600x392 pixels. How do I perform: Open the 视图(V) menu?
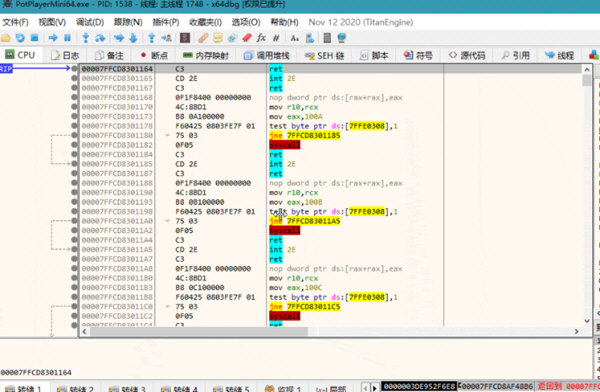point(52,22)
